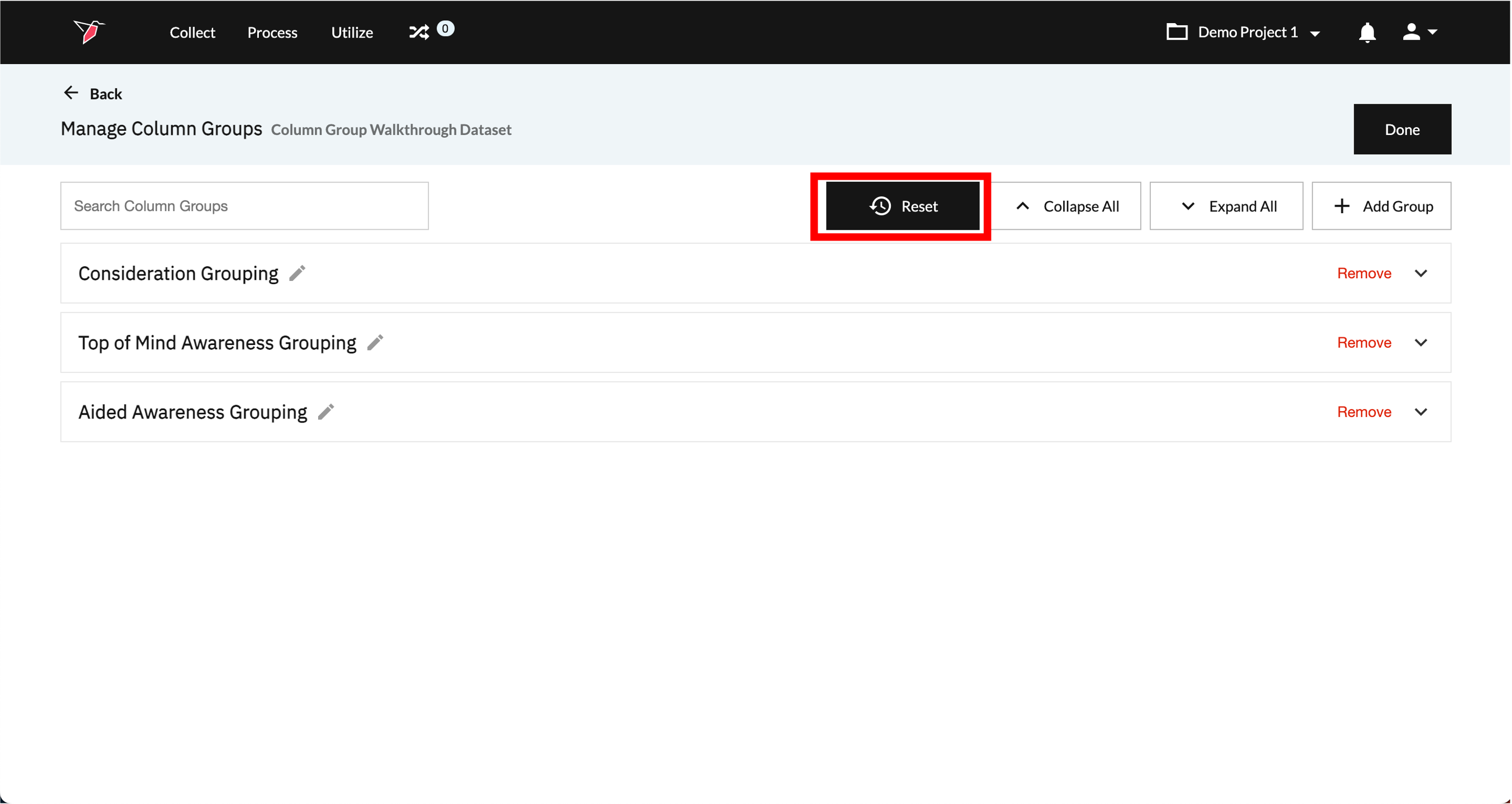Open the Utilize menu
The height and width of the screenshot is (804, 1512).
[x=351, y=32]
